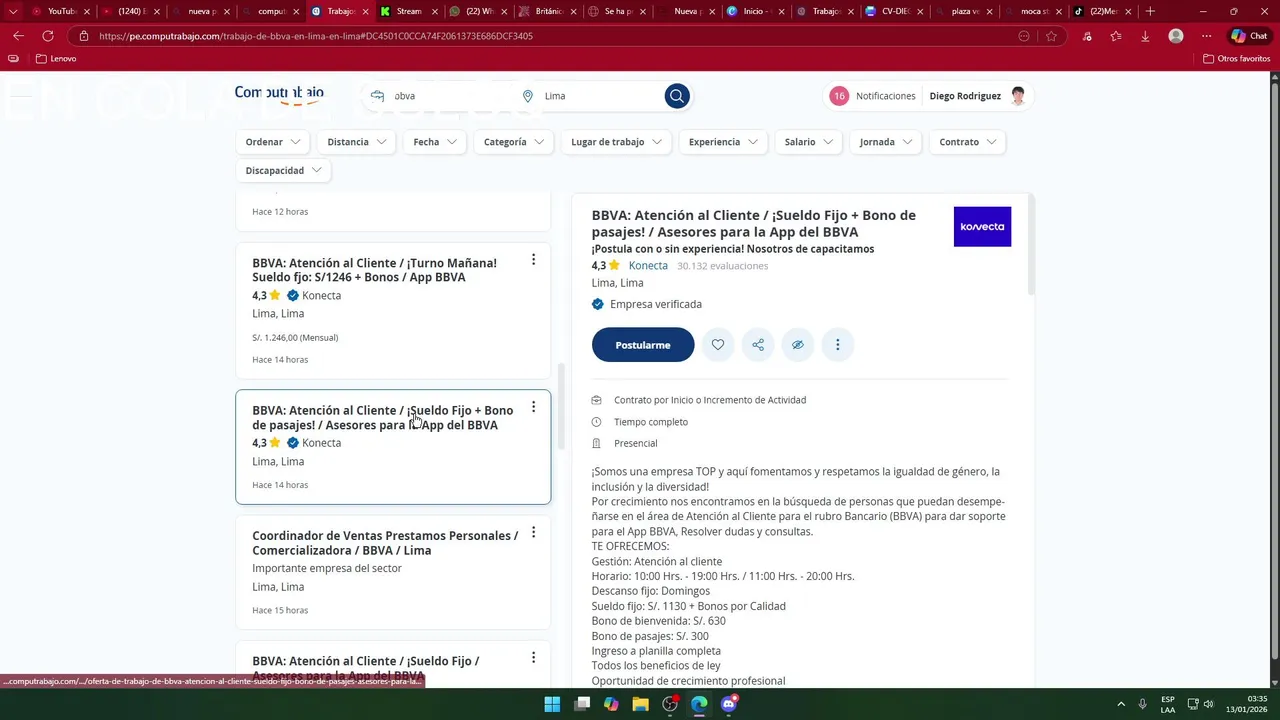
Task: Open Copilot app in taskbar
Action: 611,704
